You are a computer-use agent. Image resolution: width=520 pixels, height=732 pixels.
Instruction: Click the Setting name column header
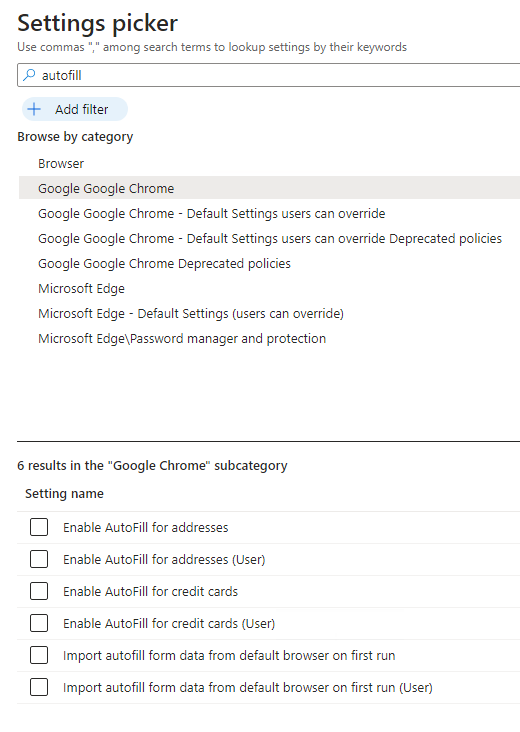click(x=64, y=493)
